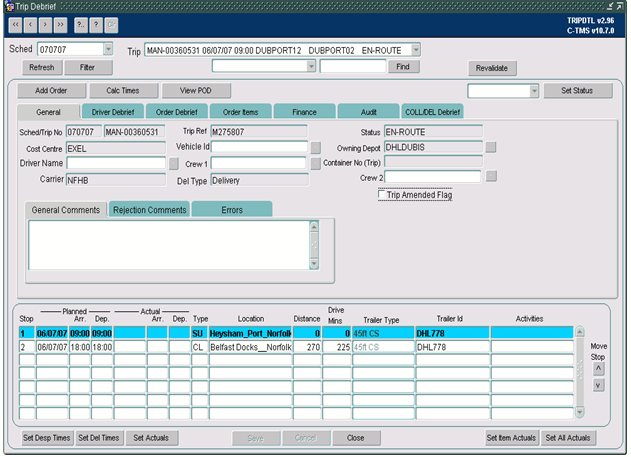The width and height of the screenshot is (631, 457).
Task: Jump to last record with >> toolbar button
Action: click(60, 25)
